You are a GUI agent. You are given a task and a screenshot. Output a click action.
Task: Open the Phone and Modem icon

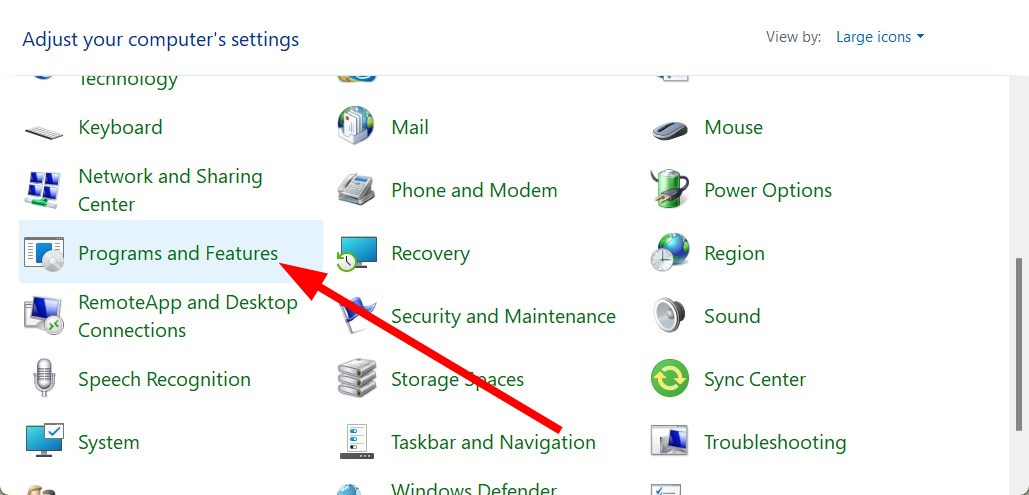click(x=356, y=190)
